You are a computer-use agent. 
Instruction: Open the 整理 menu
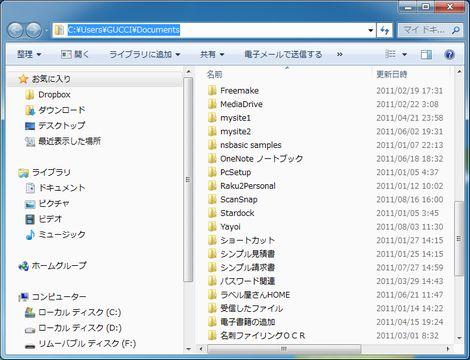29,54
